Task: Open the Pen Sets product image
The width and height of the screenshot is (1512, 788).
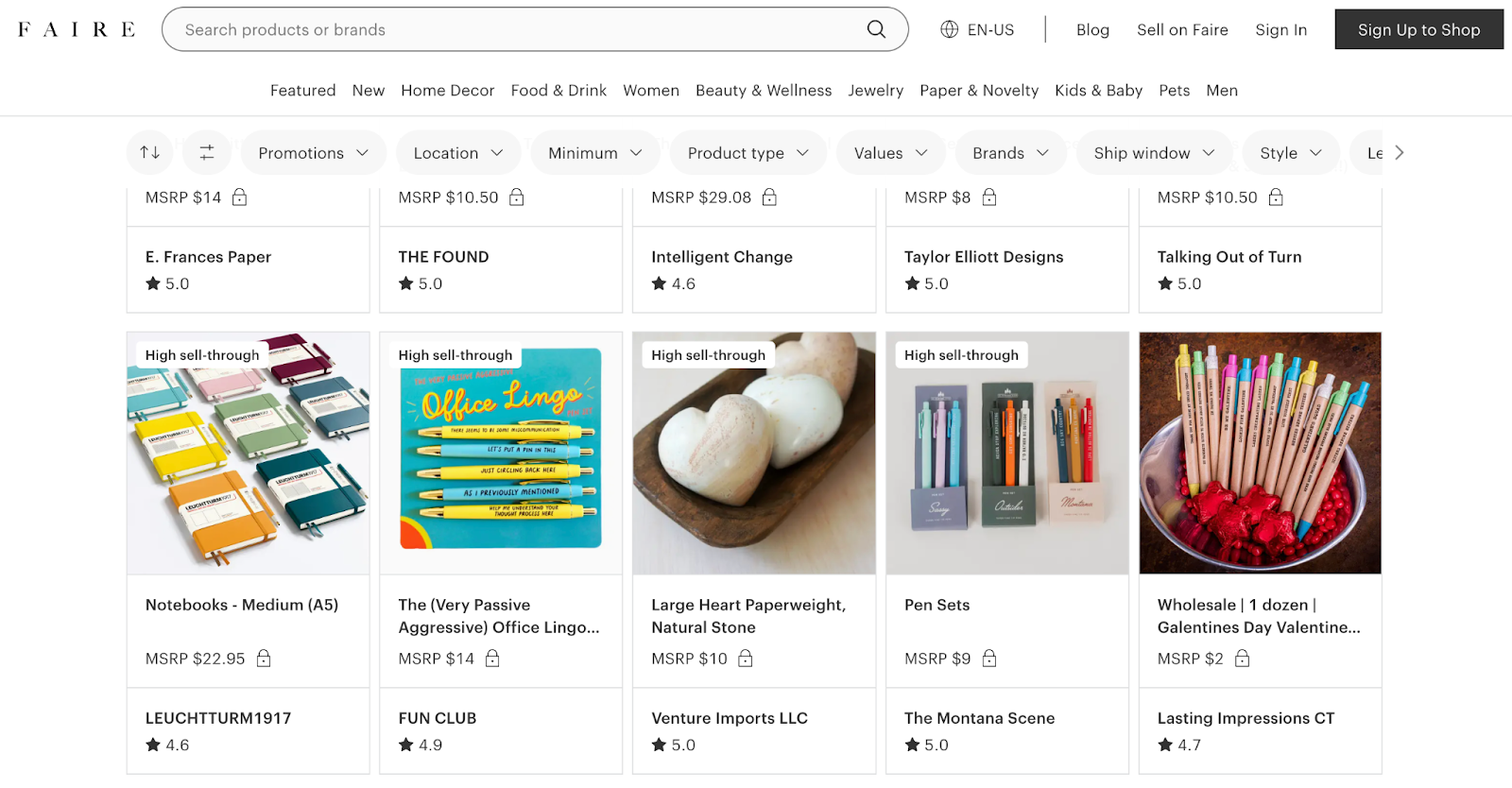Action: [x=1007, y=453]
